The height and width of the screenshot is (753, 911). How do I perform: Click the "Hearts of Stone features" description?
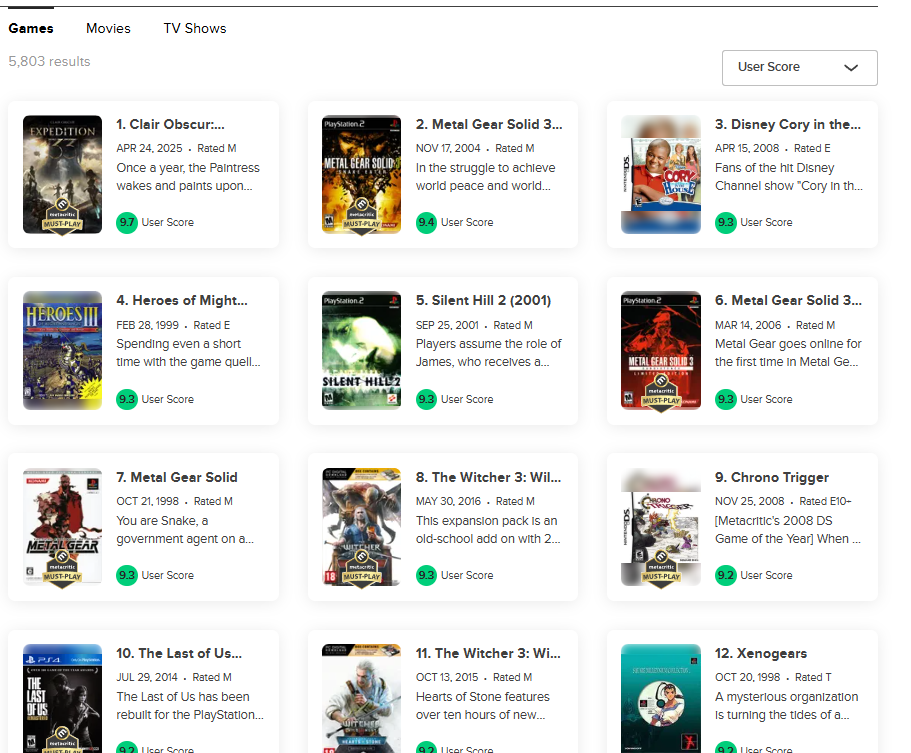483,705
